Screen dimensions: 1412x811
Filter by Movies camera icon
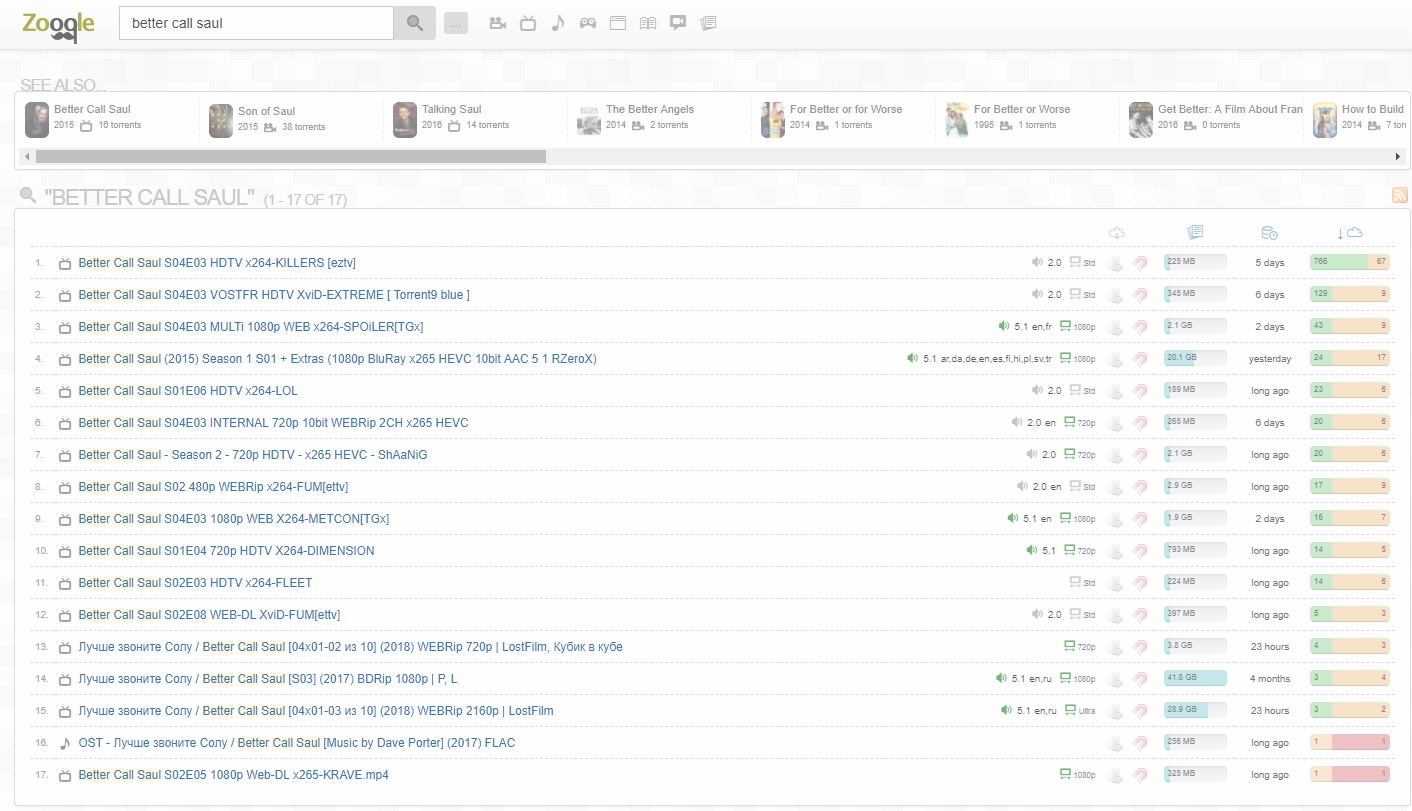pos(497,23)
